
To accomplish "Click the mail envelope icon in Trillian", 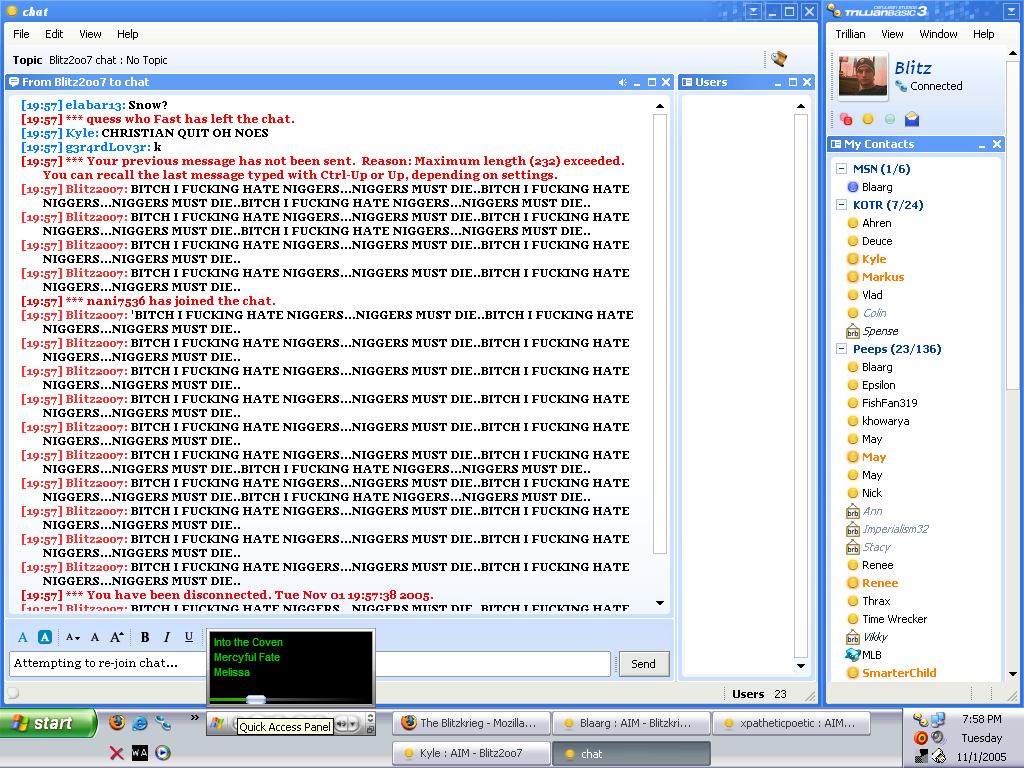I will tap(912, 120).
